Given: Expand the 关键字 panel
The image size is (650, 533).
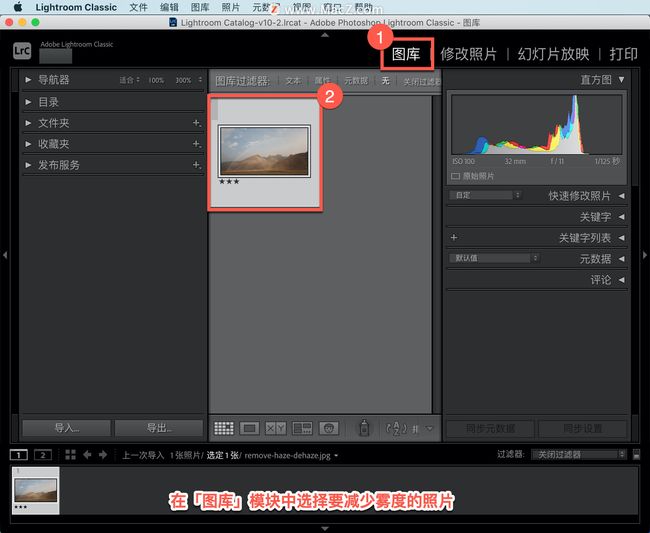Looking at the screenshot, I should 621,217.
